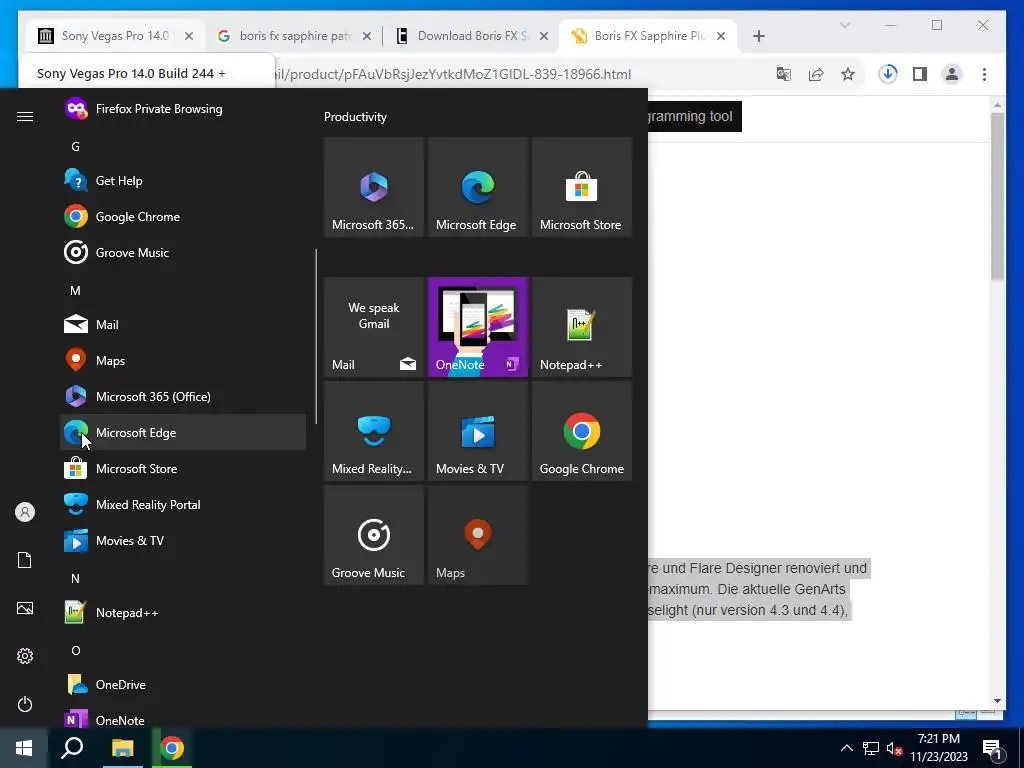Image resolution: width=1024 pixels, height=768 pixels.
Task: Open Chrome tab search dropdown arrow
Action: tap(844, 25)
